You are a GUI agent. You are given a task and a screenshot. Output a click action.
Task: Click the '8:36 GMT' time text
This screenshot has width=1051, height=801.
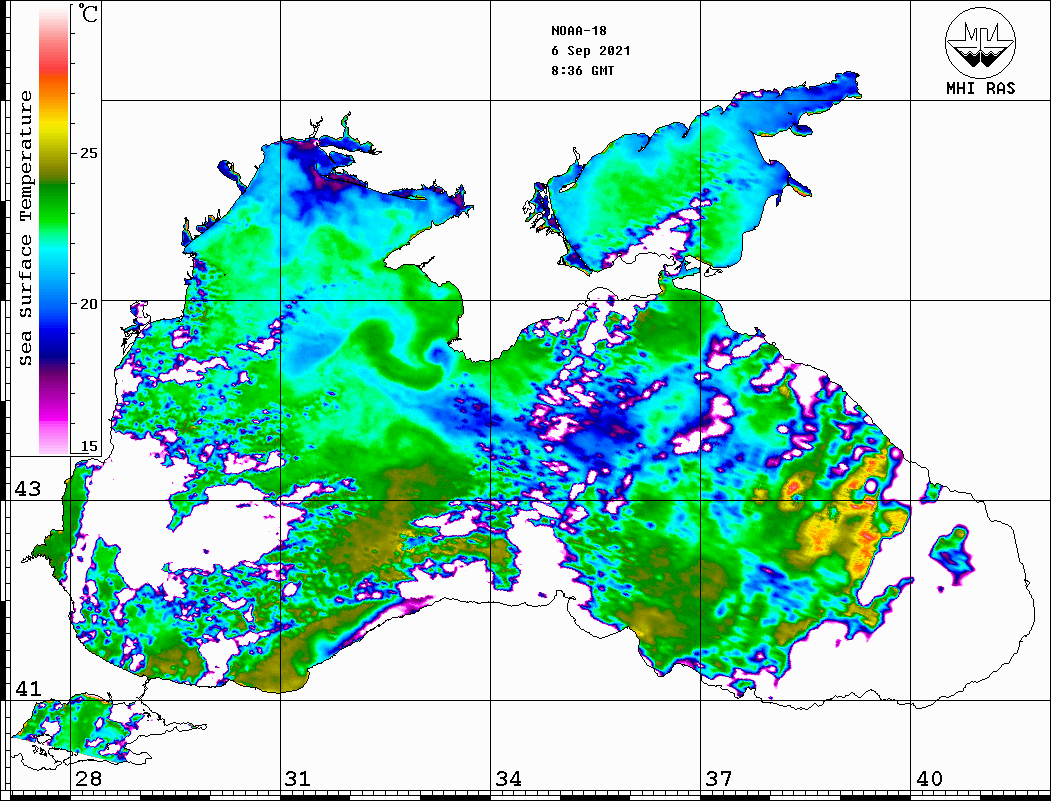pyautogui.click(x=582, y=71)
